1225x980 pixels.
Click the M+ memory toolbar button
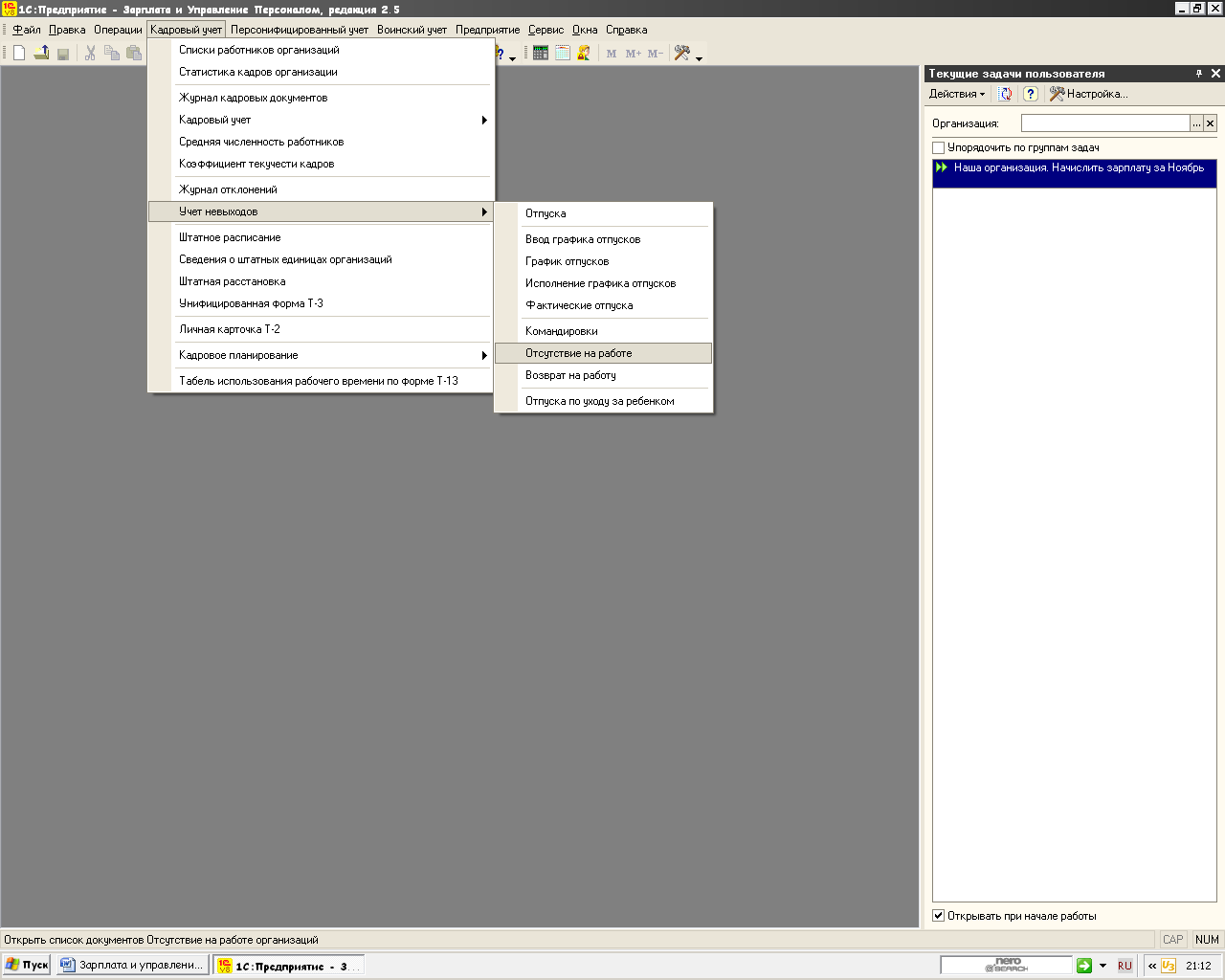pos(634,54)
